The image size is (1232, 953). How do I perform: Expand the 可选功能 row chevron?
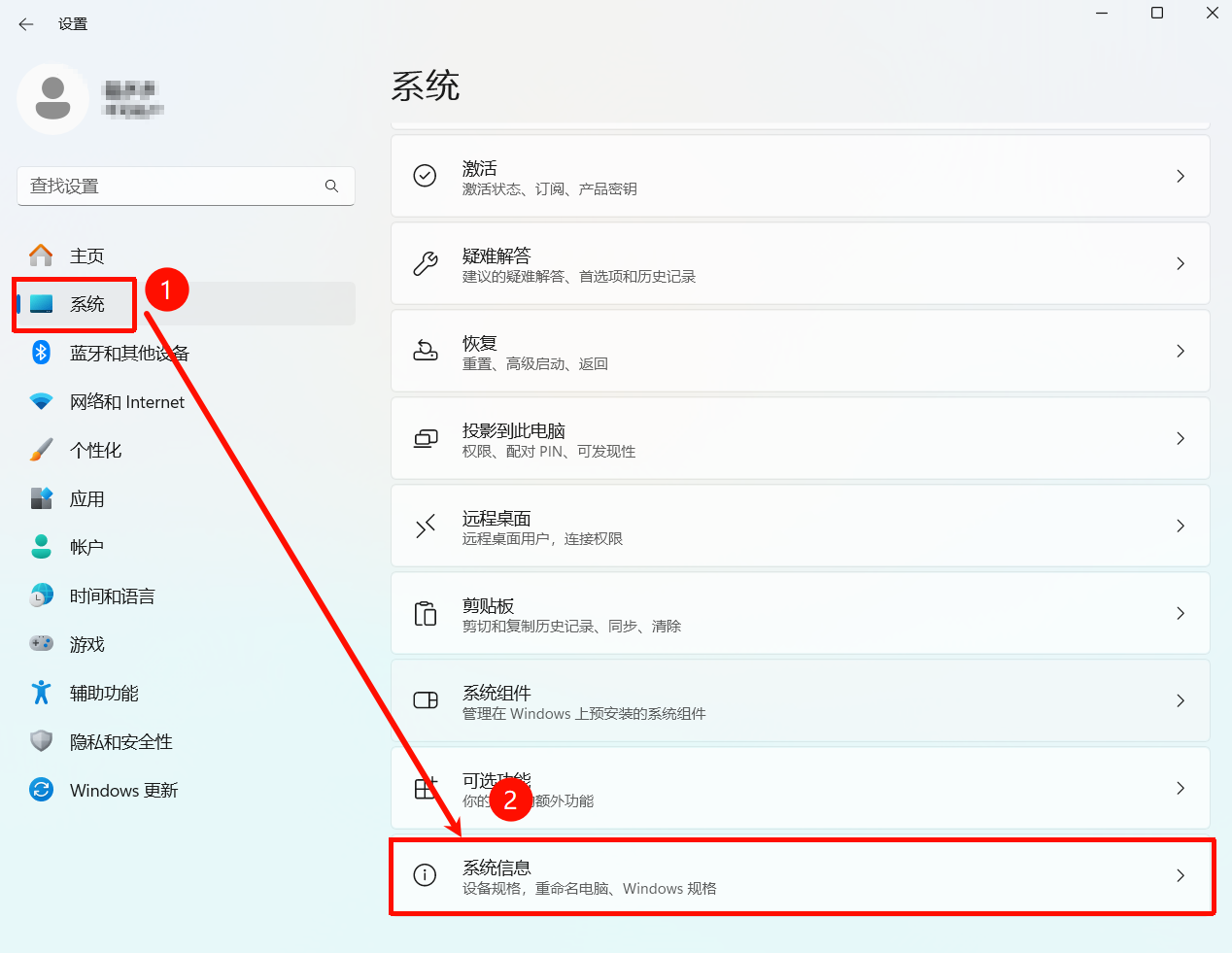(x=1181, y=788)
